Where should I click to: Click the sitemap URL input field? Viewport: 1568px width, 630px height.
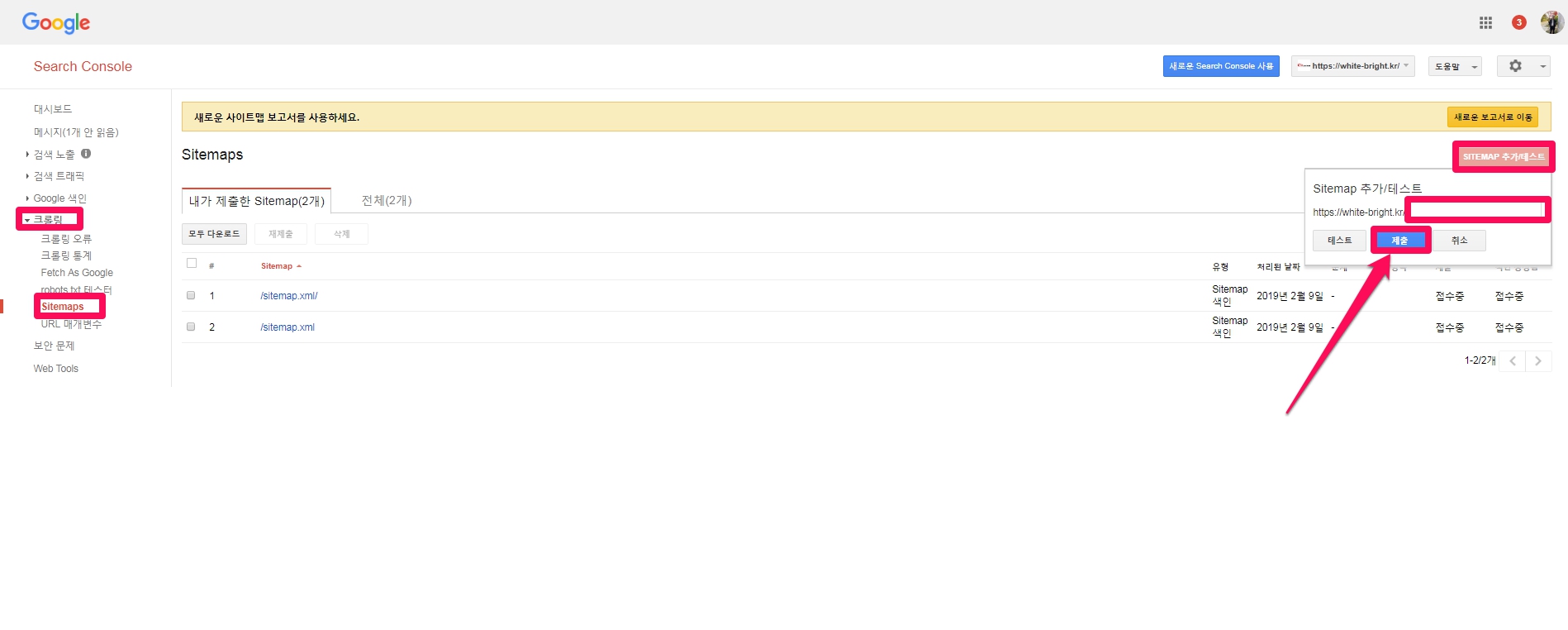pyautogui.click(x=1477, y=211)
